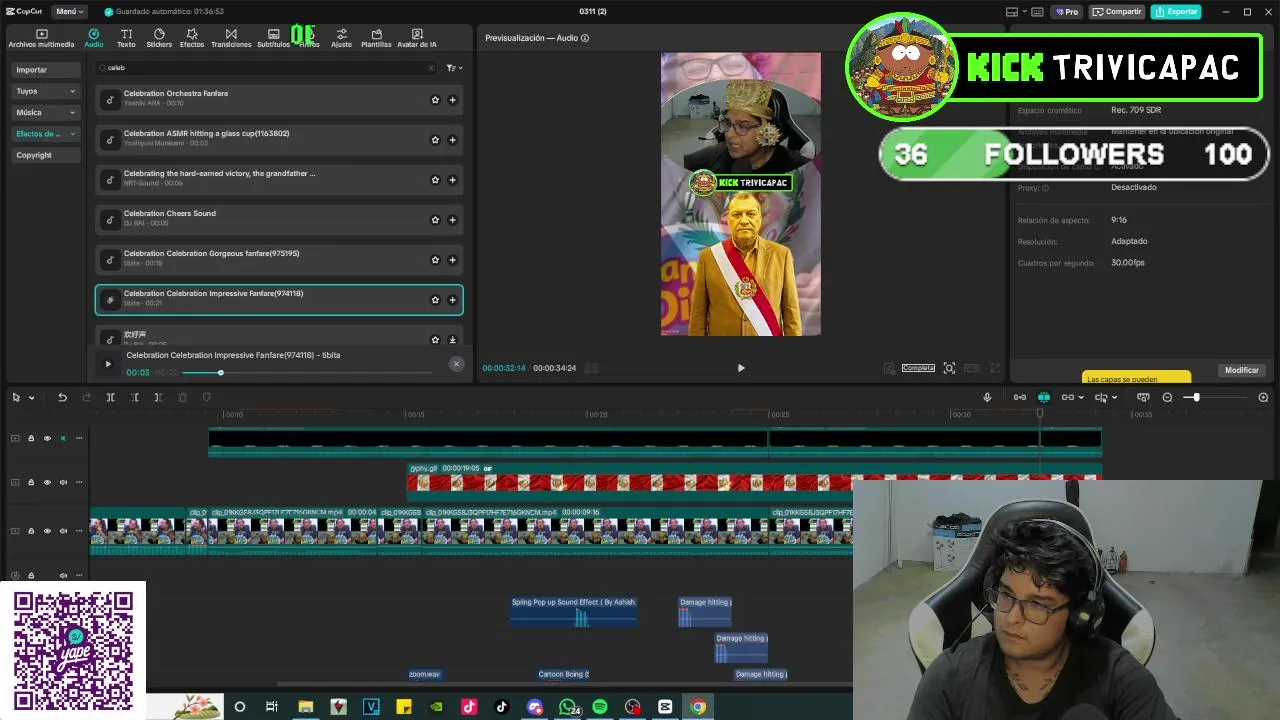The height and width of the screenshot is (720, 1280).
Task: Click the Importar button
Action: coord(46,70)
